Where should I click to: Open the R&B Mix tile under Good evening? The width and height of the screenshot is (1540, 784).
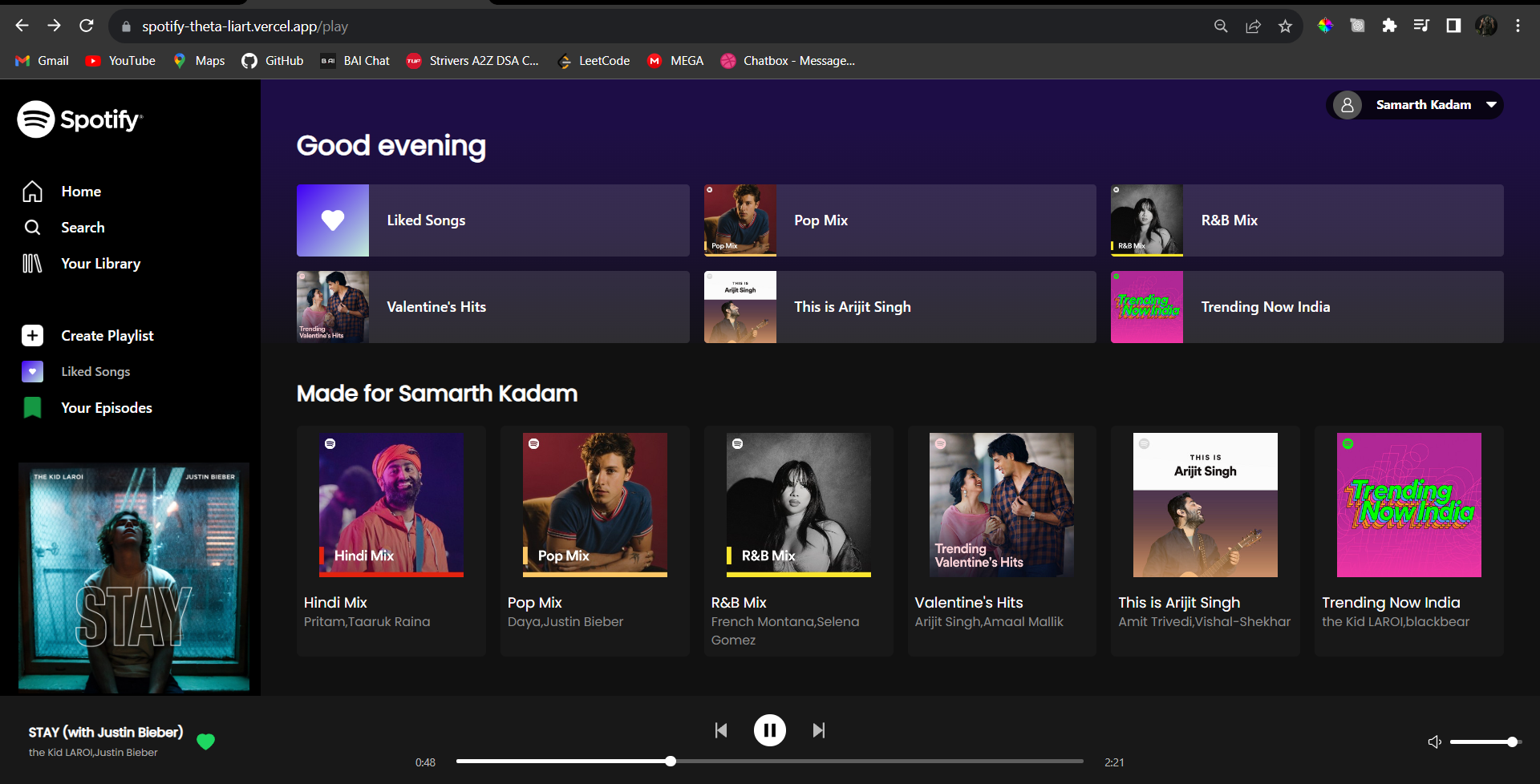(x=1307, y=220)
